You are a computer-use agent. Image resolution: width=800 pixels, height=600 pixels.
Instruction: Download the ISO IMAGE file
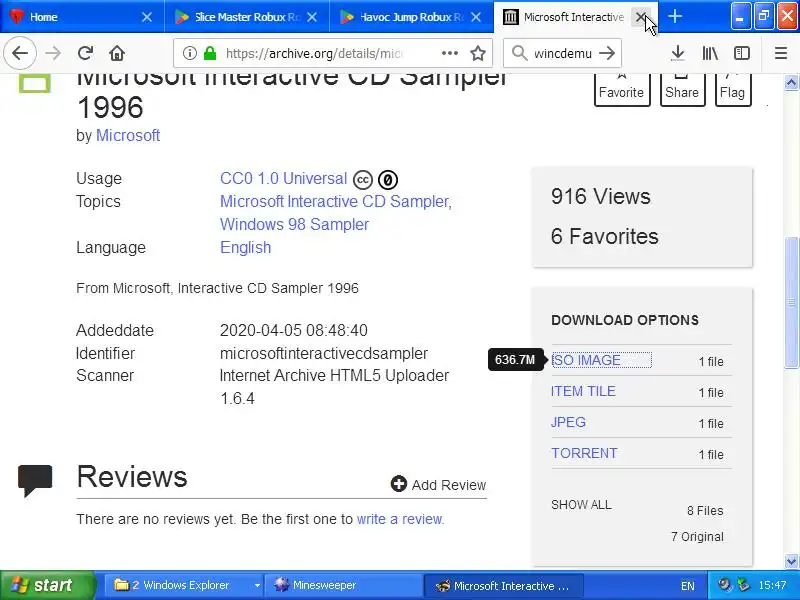point(586,360)
